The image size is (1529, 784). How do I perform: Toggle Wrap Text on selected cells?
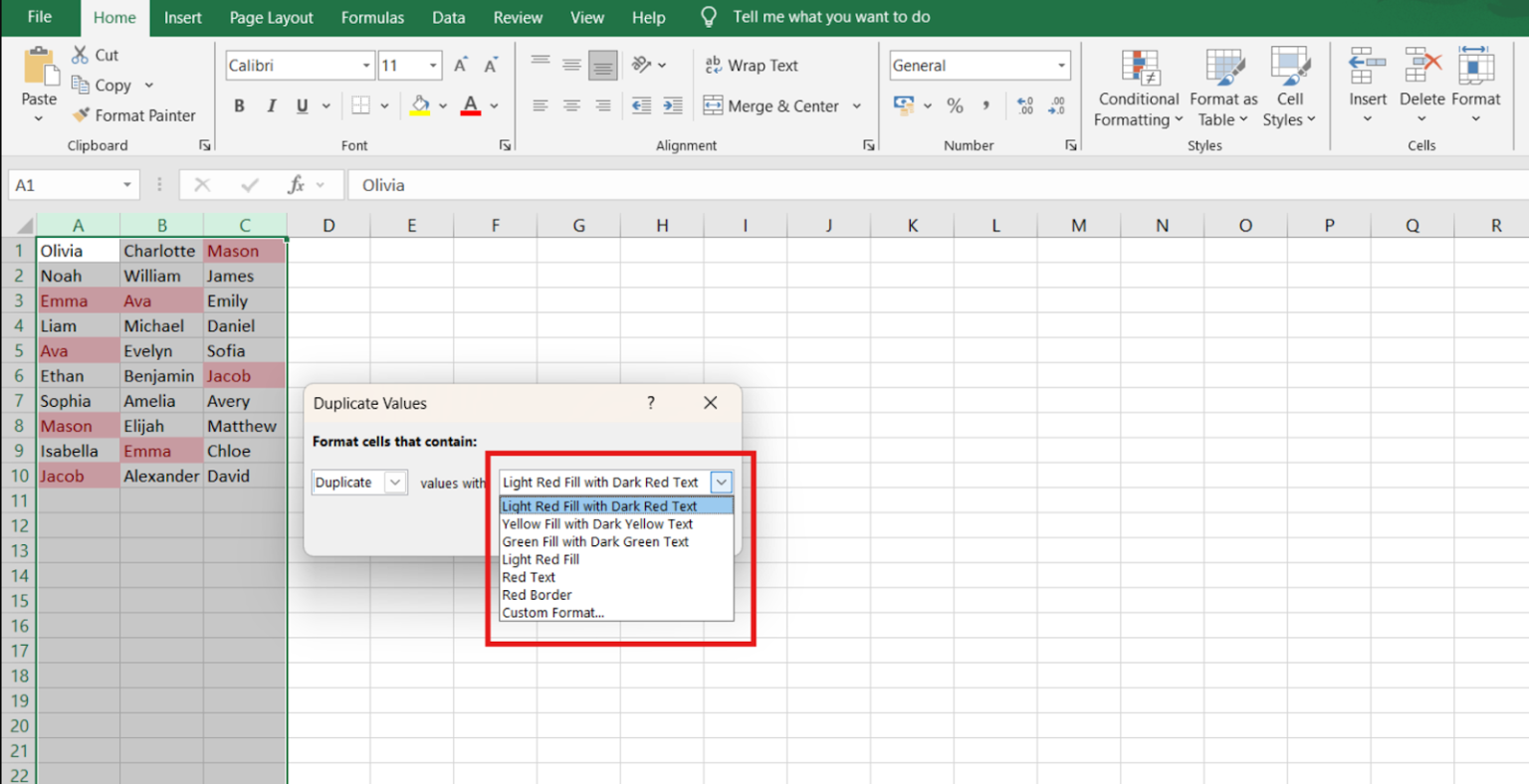tap(752, 66)
